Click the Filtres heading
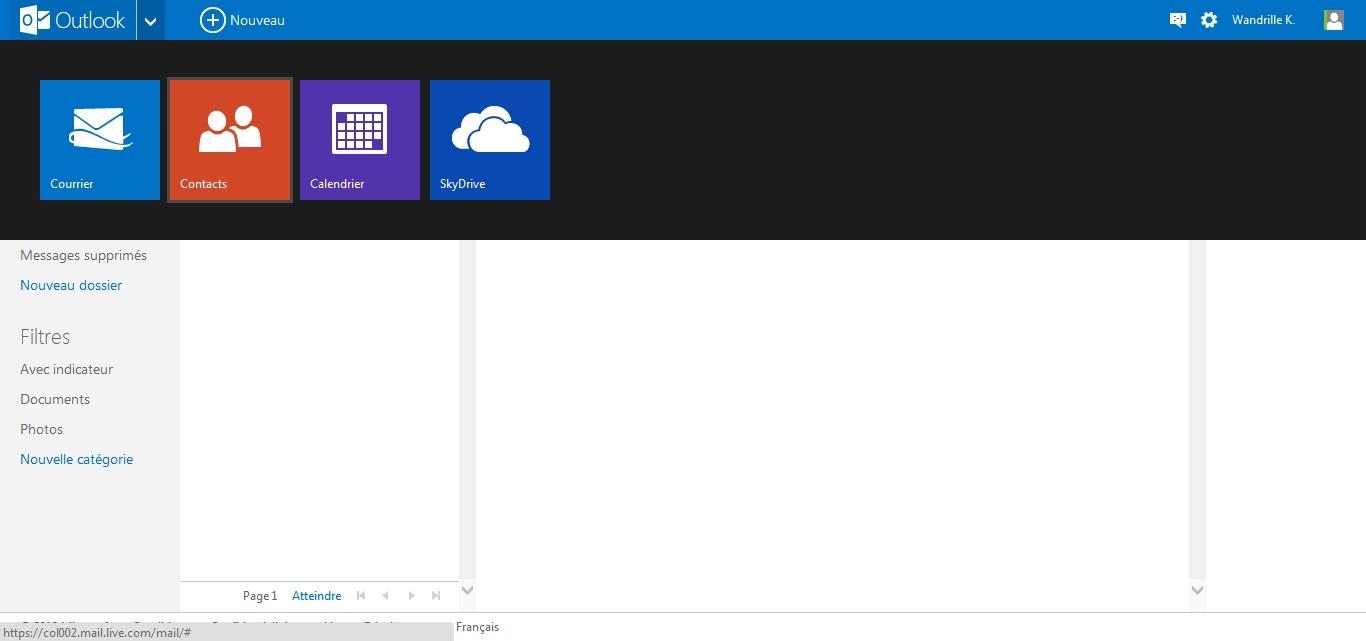The width and height of the screenshot is (1366, 641). click(45, 337)
